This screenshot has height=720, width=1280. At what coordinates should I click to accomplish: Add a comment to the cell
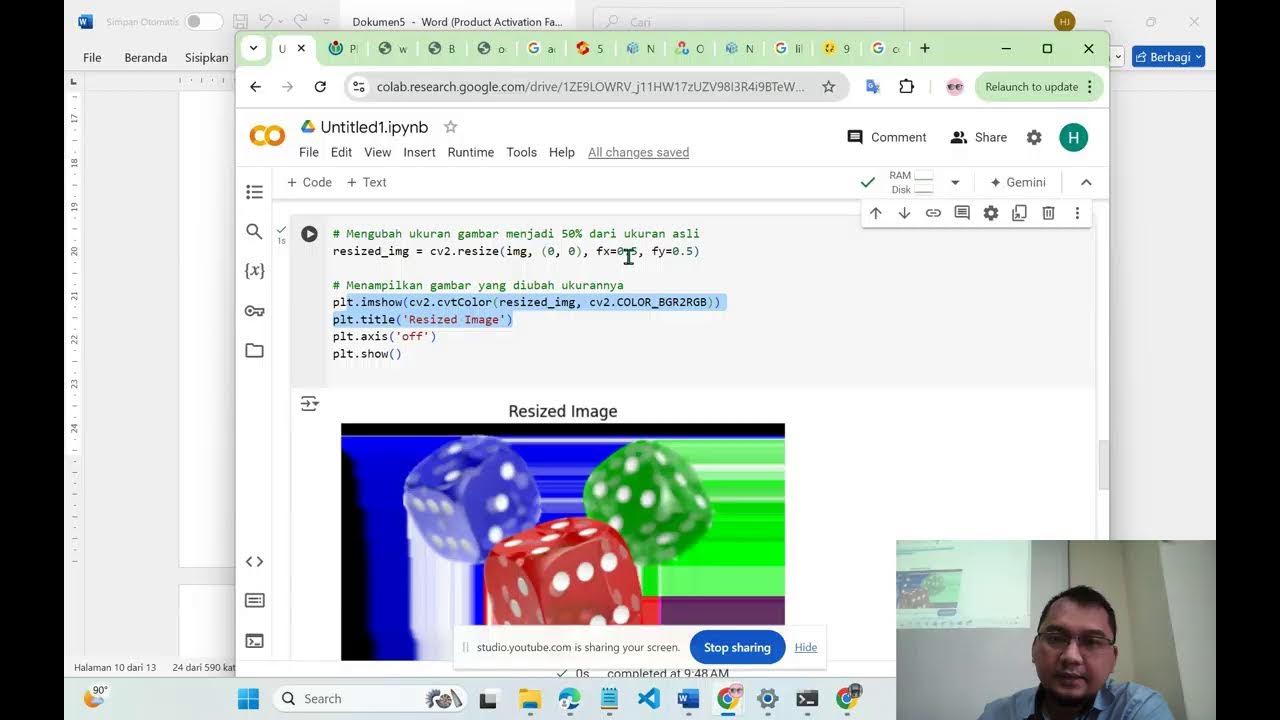pyautogui.click(x=962, y=213)
